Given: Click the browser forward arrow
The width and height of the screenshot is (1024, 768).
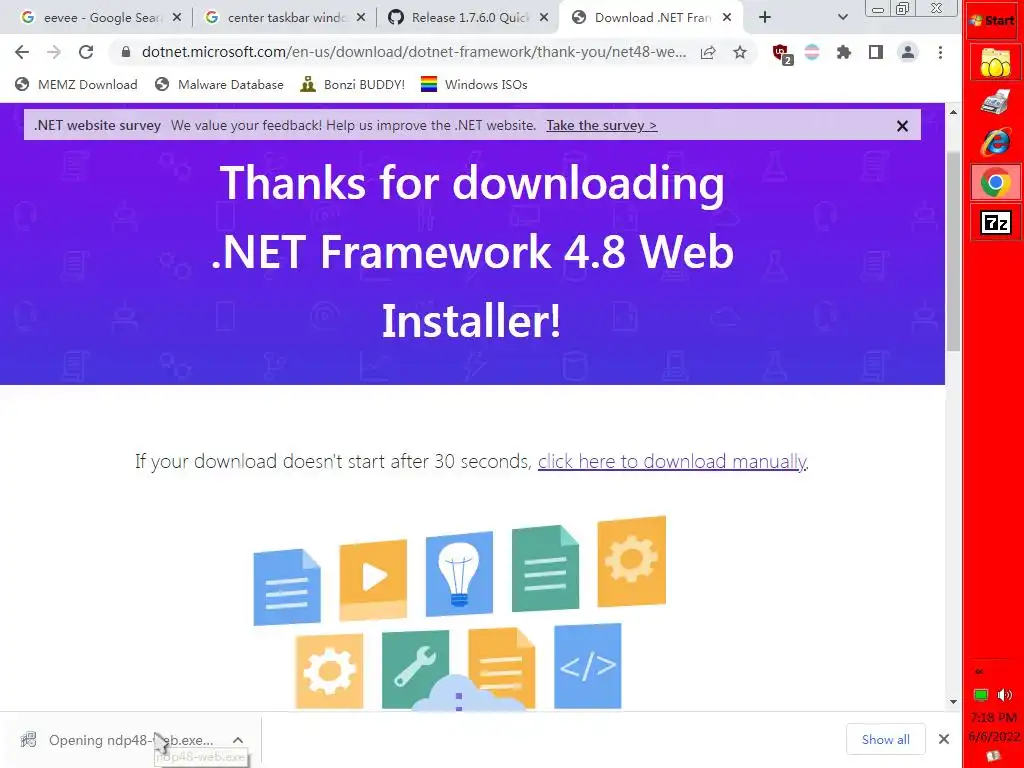Looking at the screenshot, I should click(x=54, y=52).
